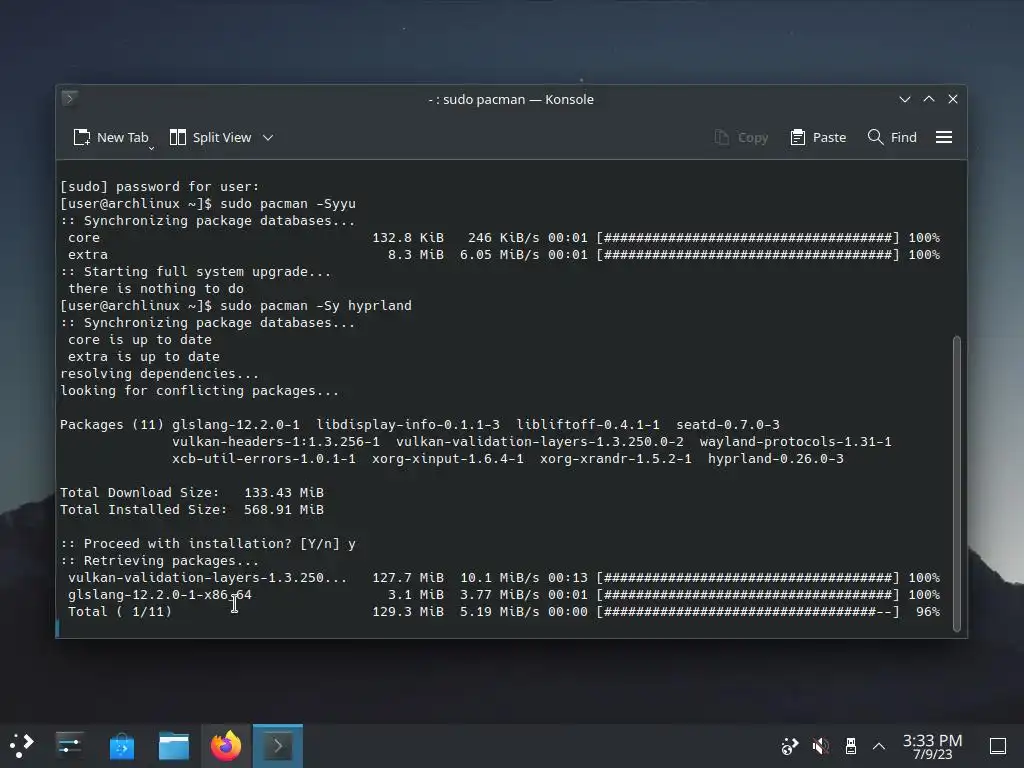Viewport: 1024px width, 768px height.
Task: Open the application launcher on taskbar
Action: 21,745
